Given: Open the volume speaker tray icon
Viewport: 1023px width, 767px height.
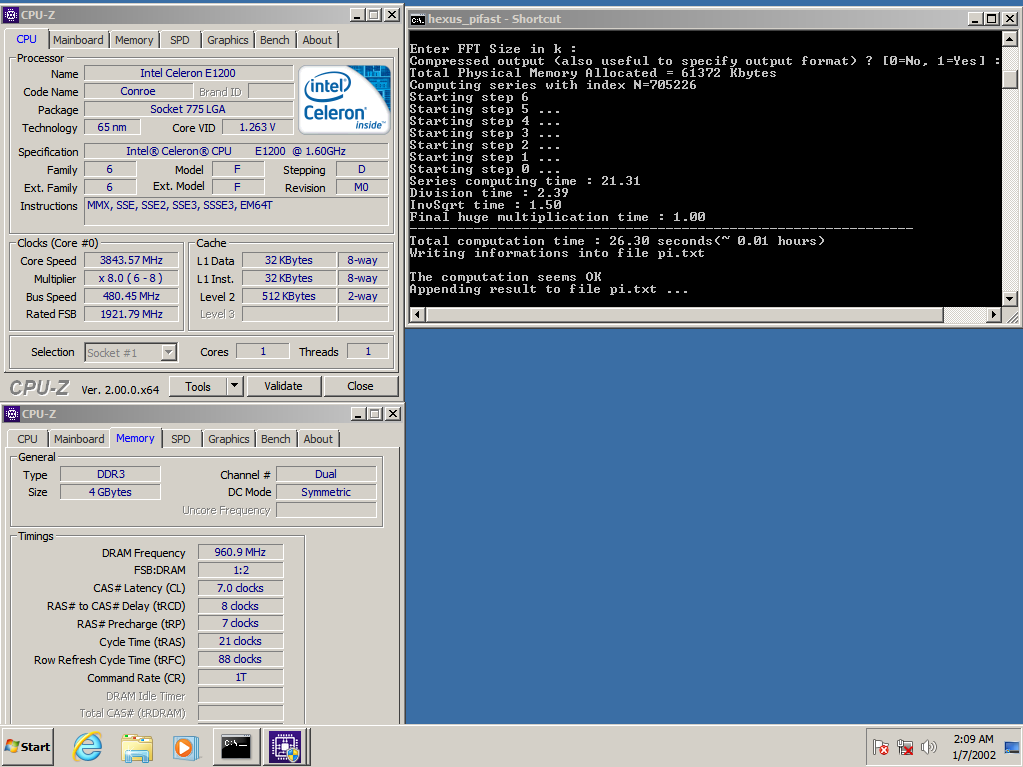Looking at the screenshot, I should (x=928, y=747).
